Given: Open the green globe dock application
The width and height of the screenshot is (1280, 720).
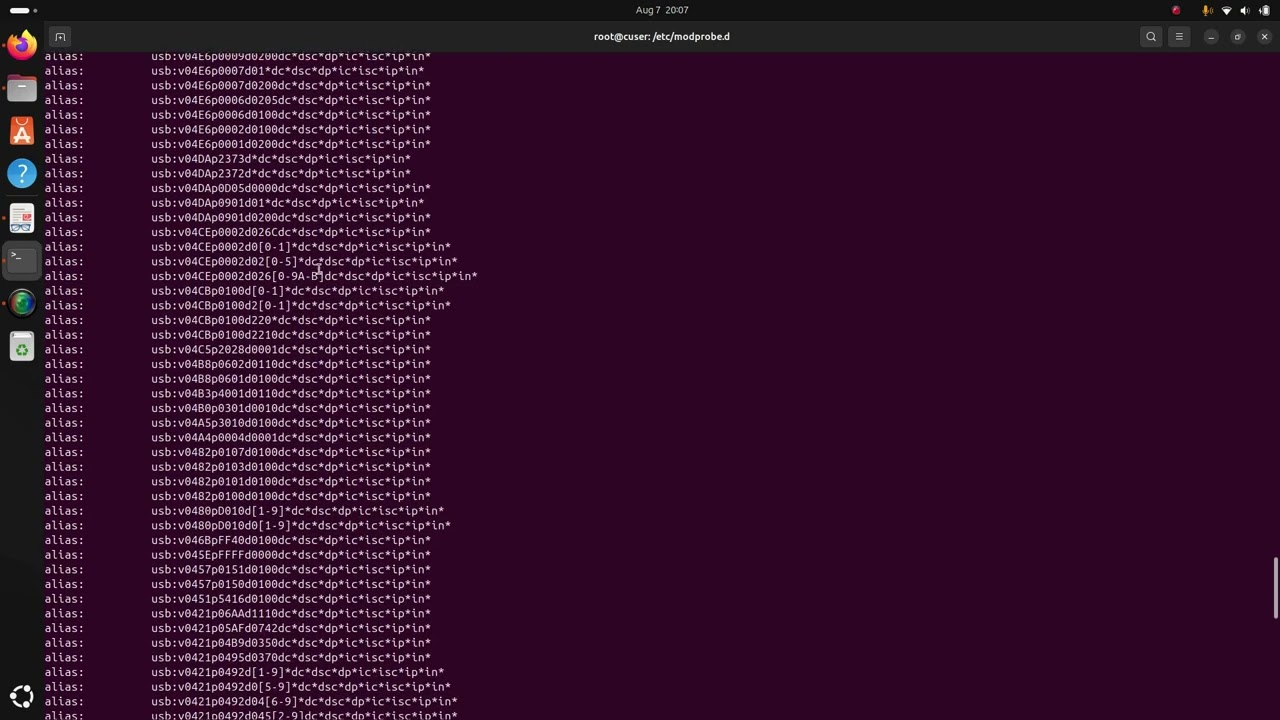Looking at the screenshot, I should (x=22, y=303).
